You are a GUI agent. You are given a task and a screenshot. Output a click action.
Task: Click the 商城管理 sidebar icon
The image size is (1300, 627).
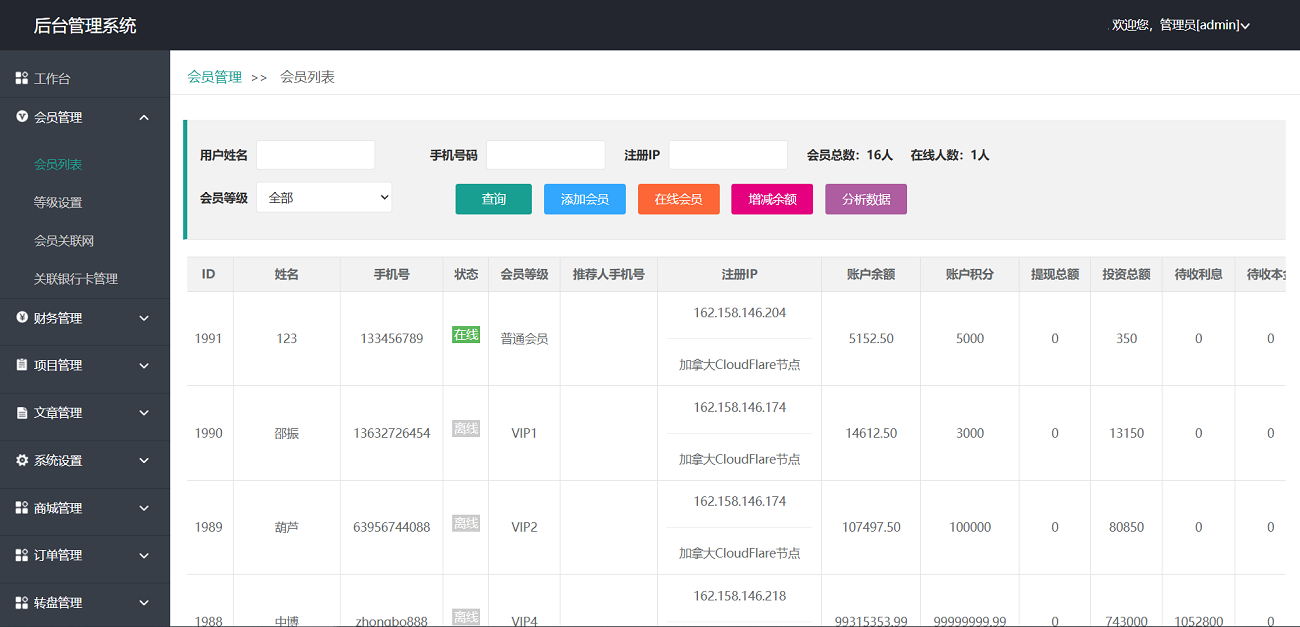click(22, 508)
